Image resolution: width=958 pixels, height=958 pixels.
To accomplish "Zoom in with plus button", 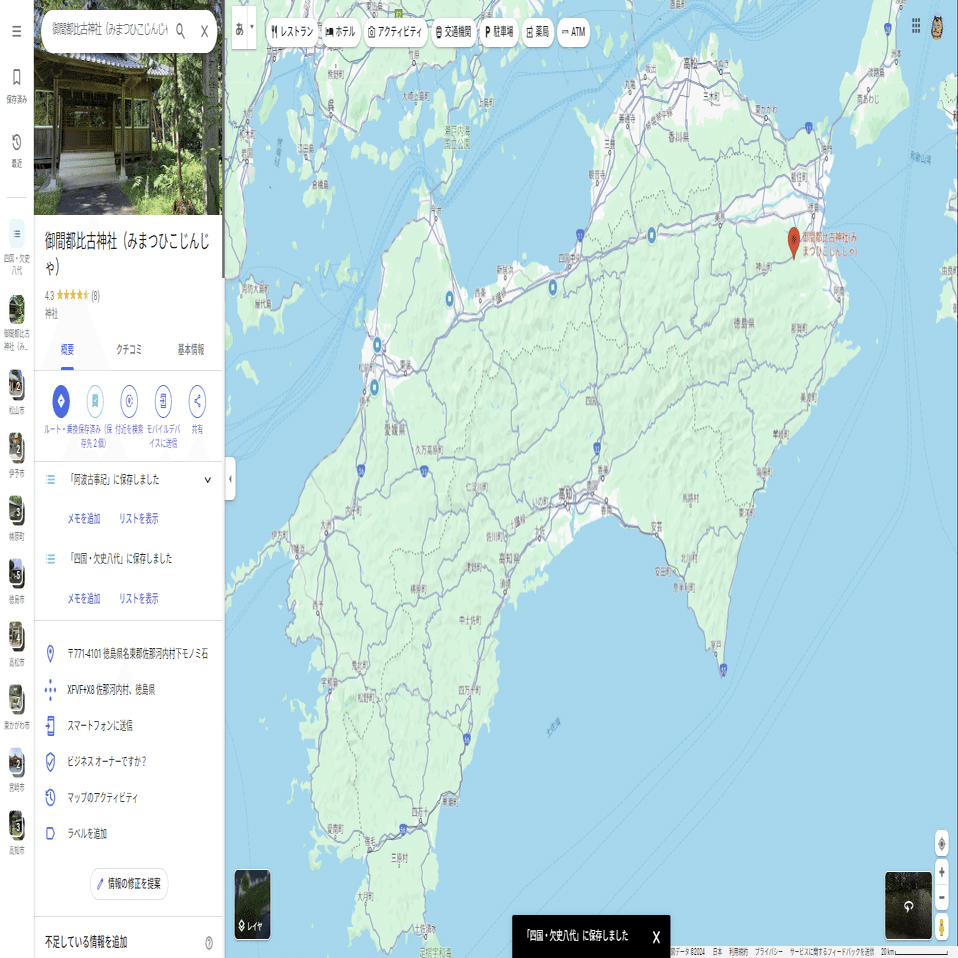I will coord(942,872).
